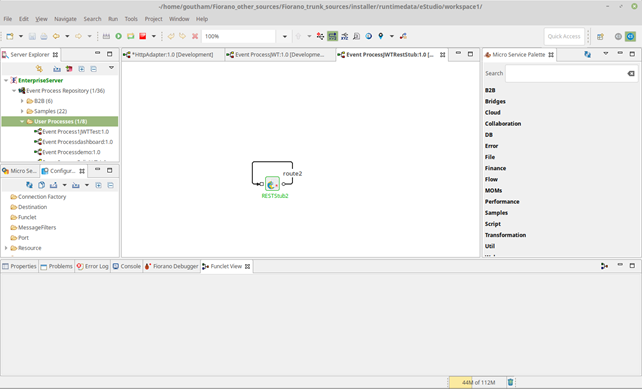Expand all in Server Explorer toolbar
The image size is (642, 389).
click(x=81, y=69)
